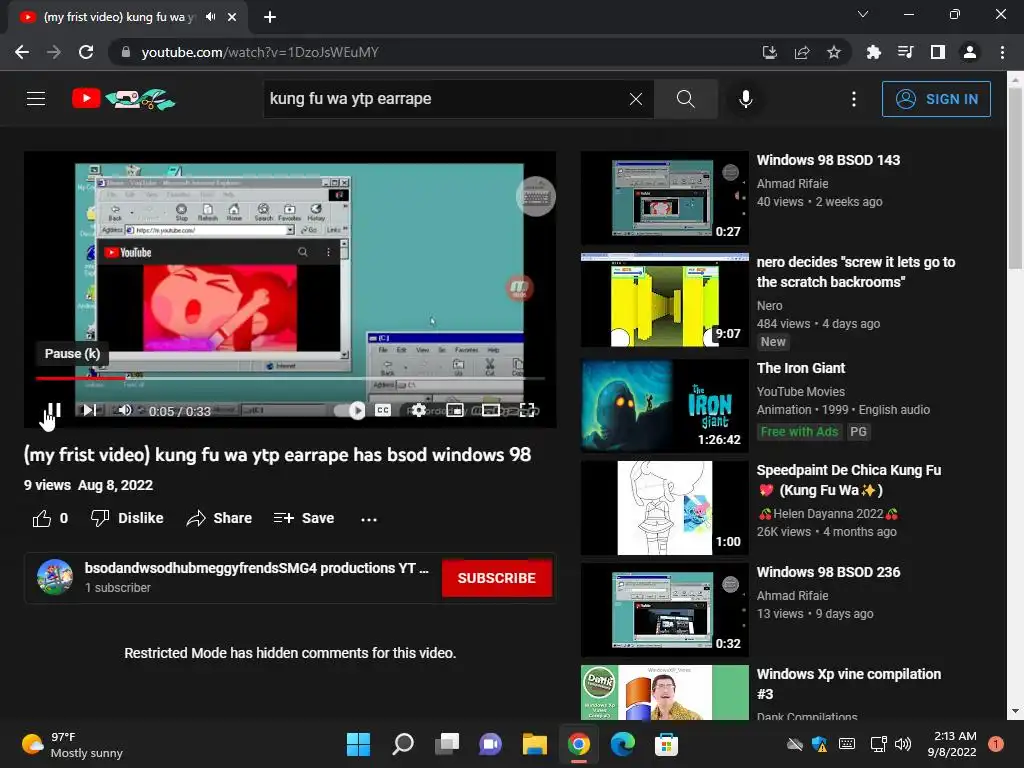Open Windows 98 BSOD 143 thumbnail
This screenshot has width=1024, height=768.
point(664,198)
